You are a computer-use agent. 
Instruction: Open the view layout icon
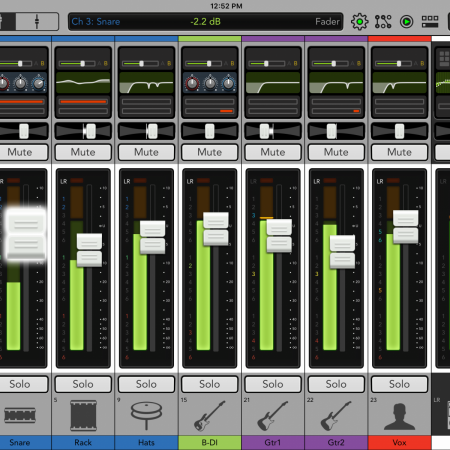tap(430, 22)
